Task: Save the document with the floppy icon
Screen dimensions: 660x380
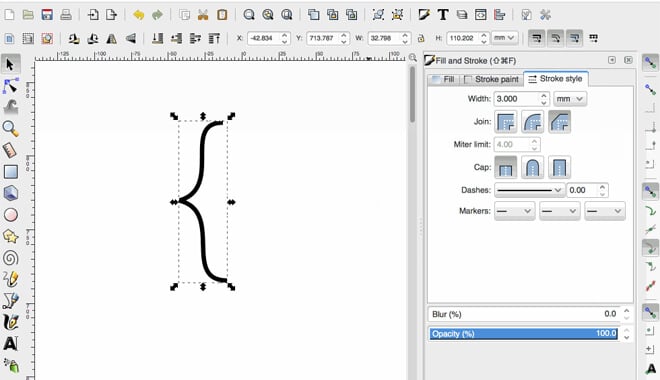Action: click(x=47, y=15)
